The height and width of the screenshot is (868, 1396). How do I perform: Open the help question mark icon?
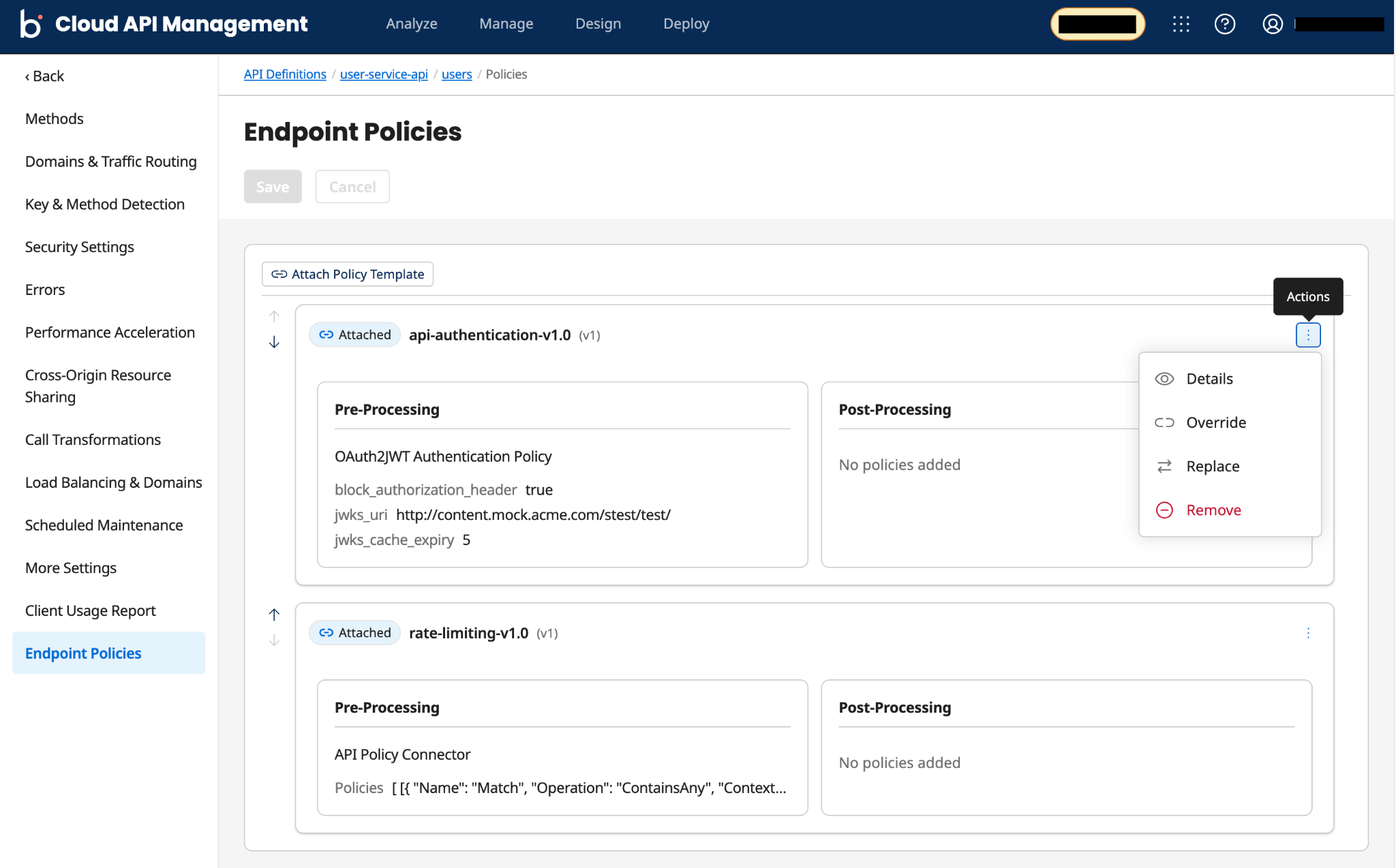click(x=1224, y=24)
